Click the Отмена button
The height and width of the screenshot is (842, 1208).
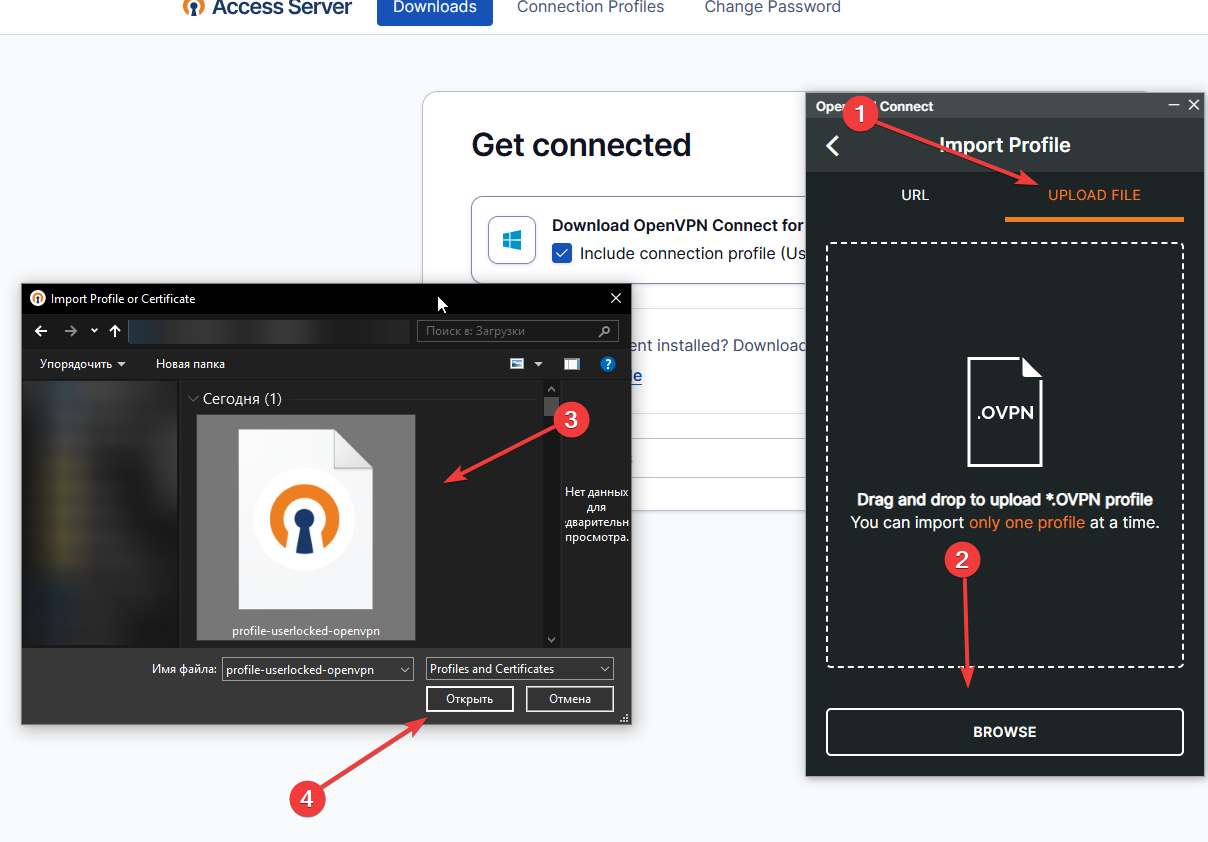pos(570,699)
